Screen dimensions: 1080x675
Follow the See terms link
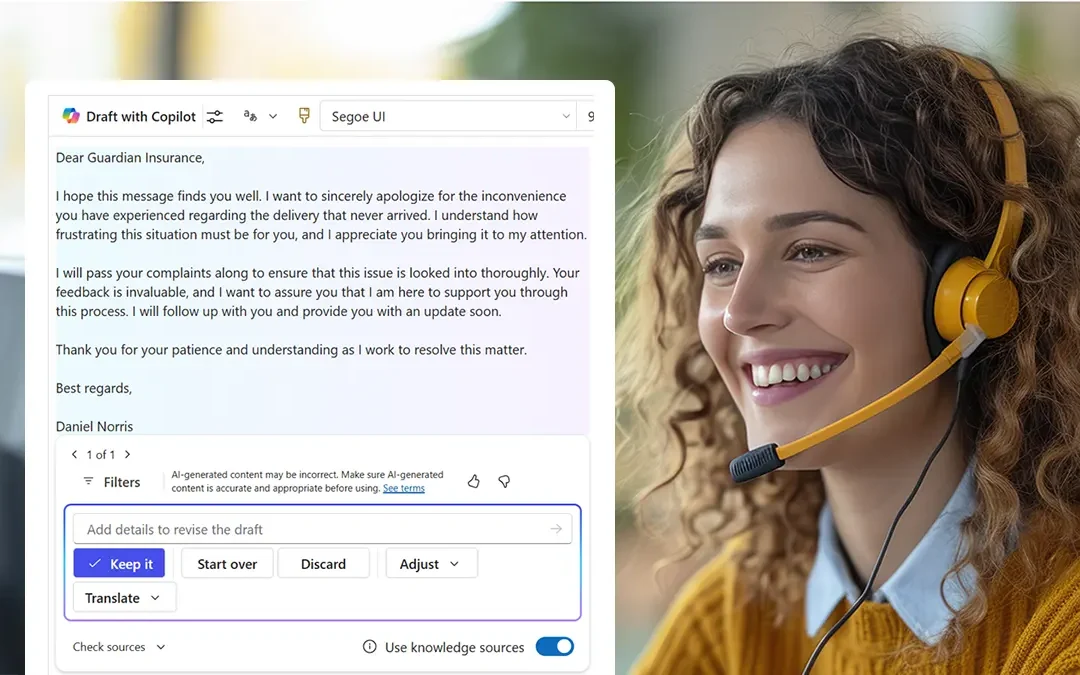[x=404, y=488]
